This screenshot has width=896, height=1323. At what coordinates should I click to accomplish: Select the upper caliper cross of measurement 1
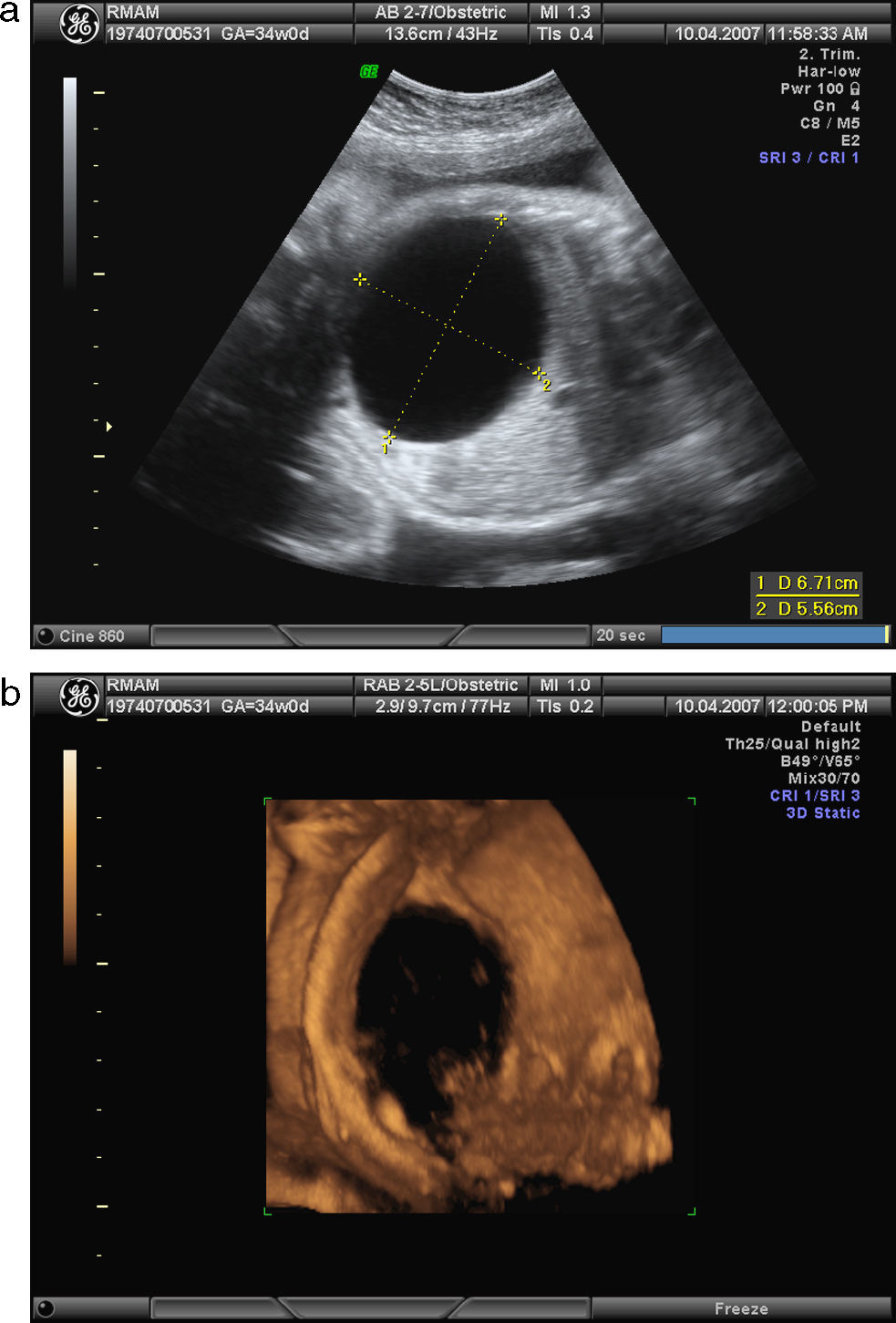tap(500, 220)
